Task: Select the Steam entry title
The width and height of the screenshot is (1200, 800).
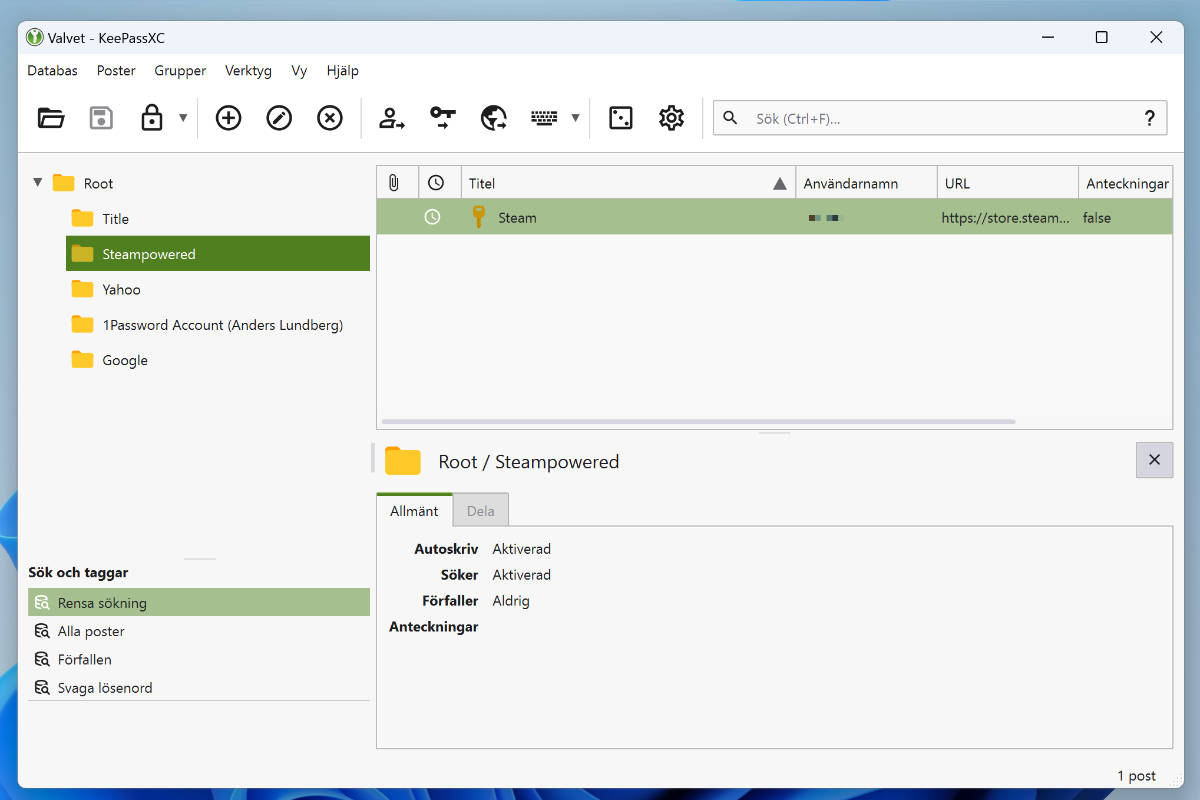Action: click(517, 218)
